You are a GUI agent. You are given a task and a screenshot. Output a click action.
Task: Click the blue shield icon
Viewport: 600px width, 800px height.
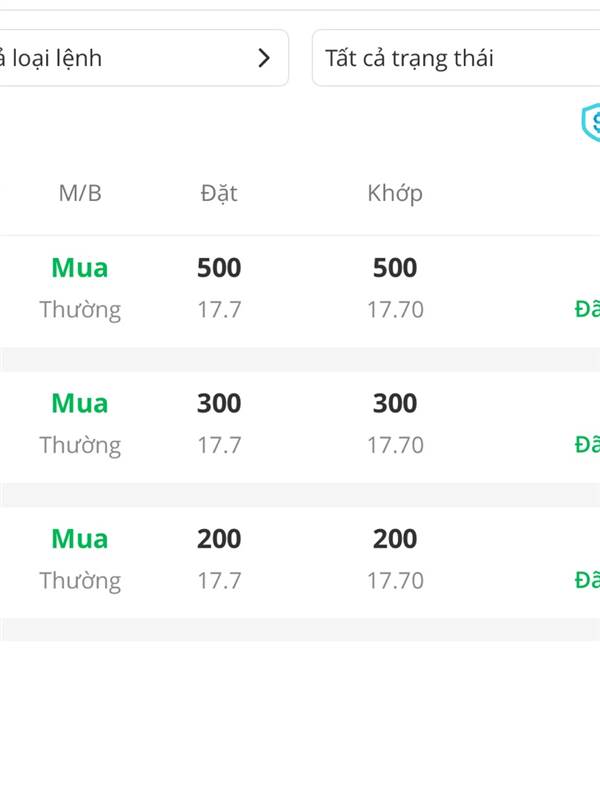point(591,121)
